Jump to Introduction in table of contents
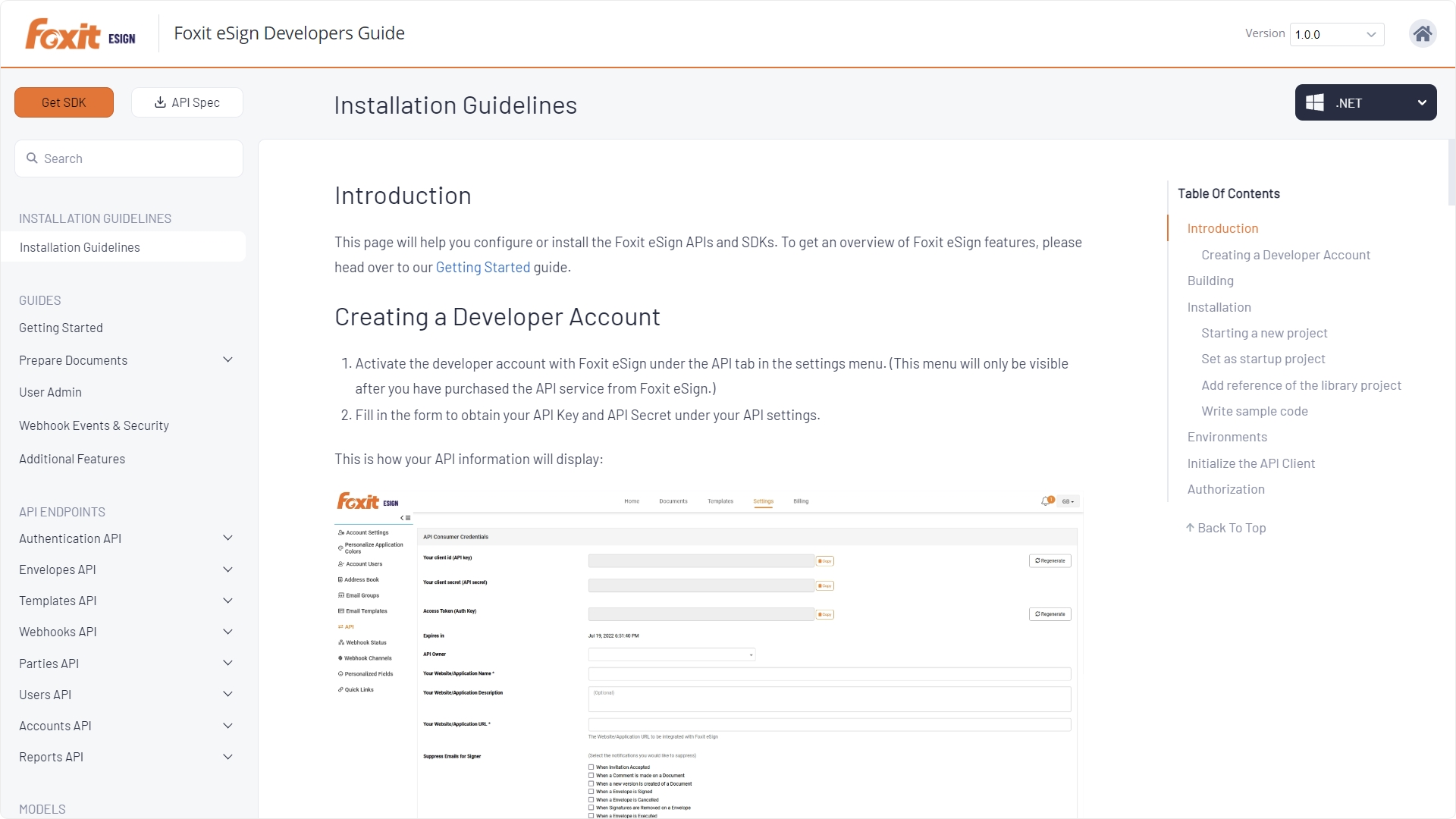This screenshot has width=1456, height=819. point(1222,228)
